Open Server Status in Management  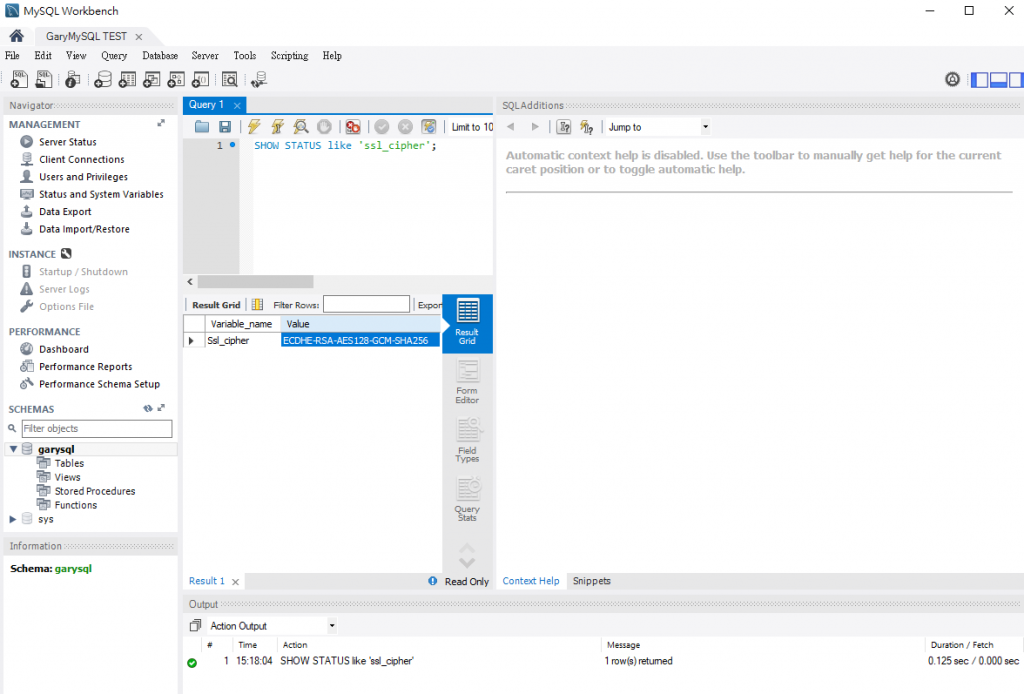[x=67, y=142]
